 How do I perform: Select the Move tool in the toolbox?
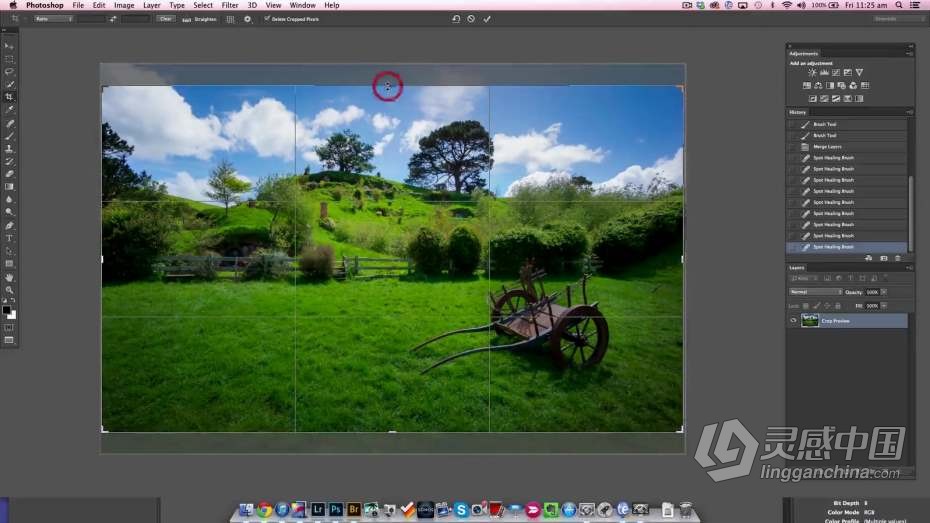9,46
